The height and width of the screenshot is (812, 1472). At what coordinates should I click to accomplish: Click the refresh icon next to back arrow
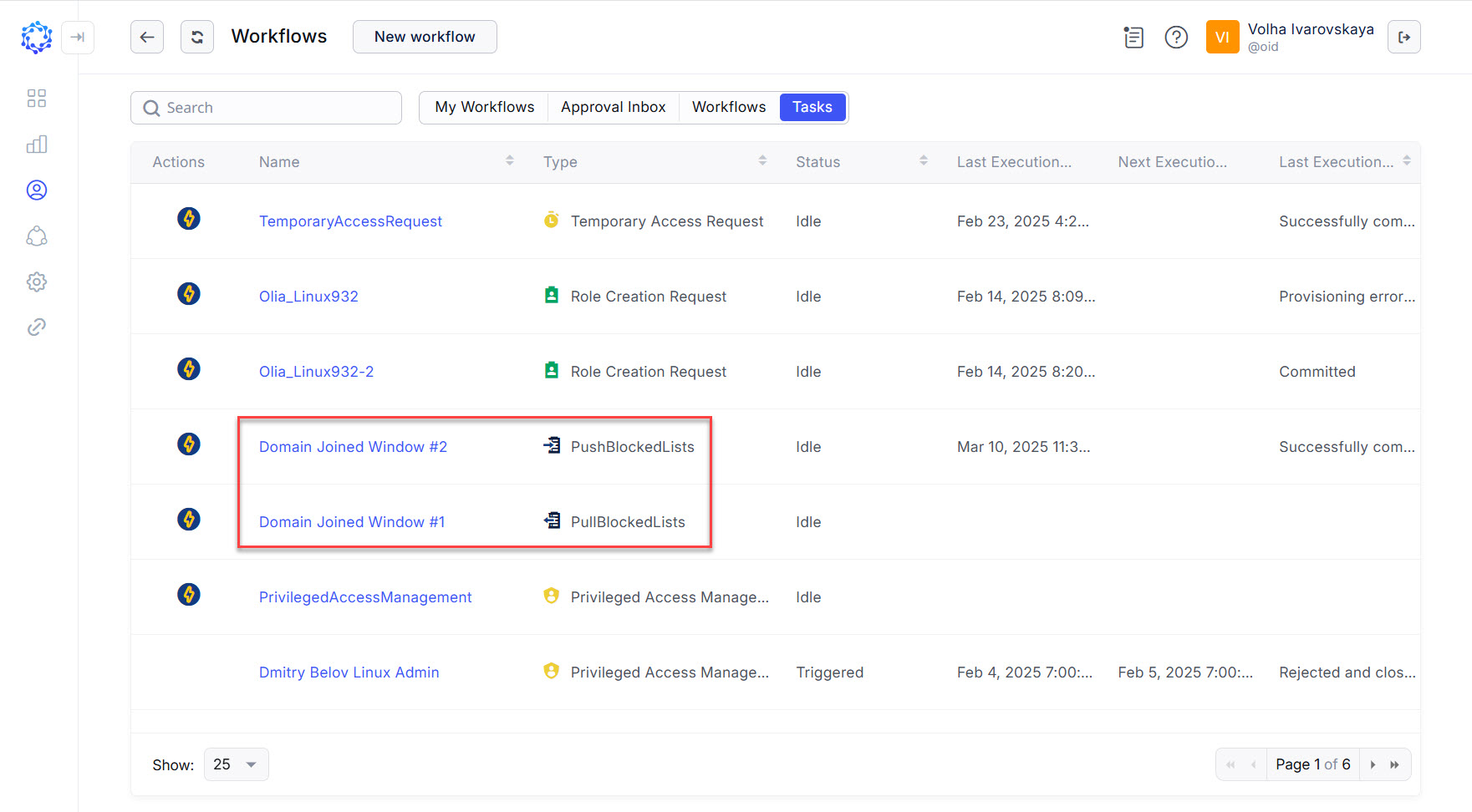196,37
